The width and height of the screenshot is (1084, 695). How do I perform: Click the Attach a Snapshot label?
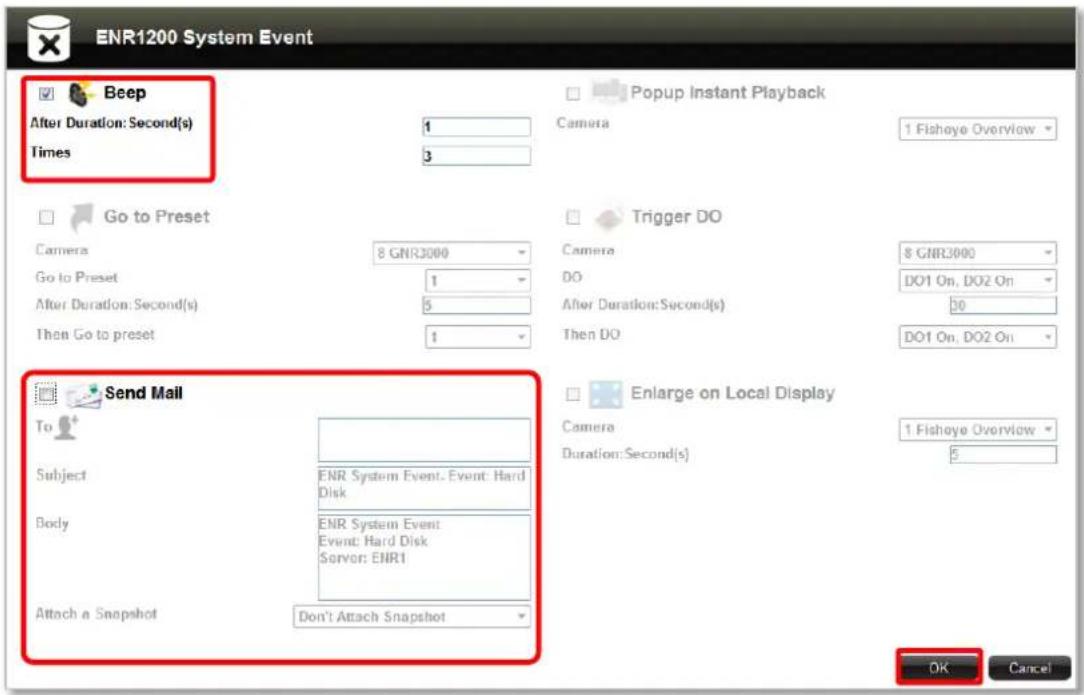pyautogui.click(x=96, y=613)
